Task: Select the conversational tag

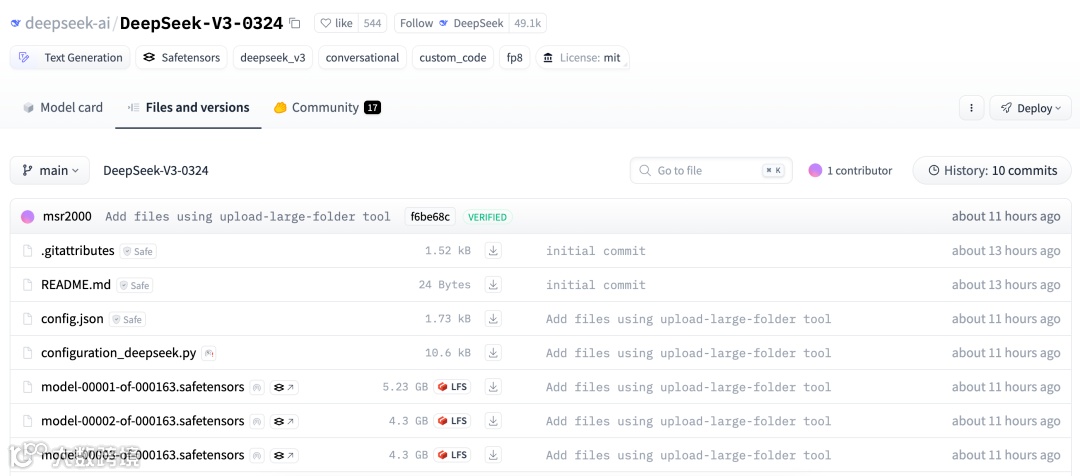Action: [362, 58]
